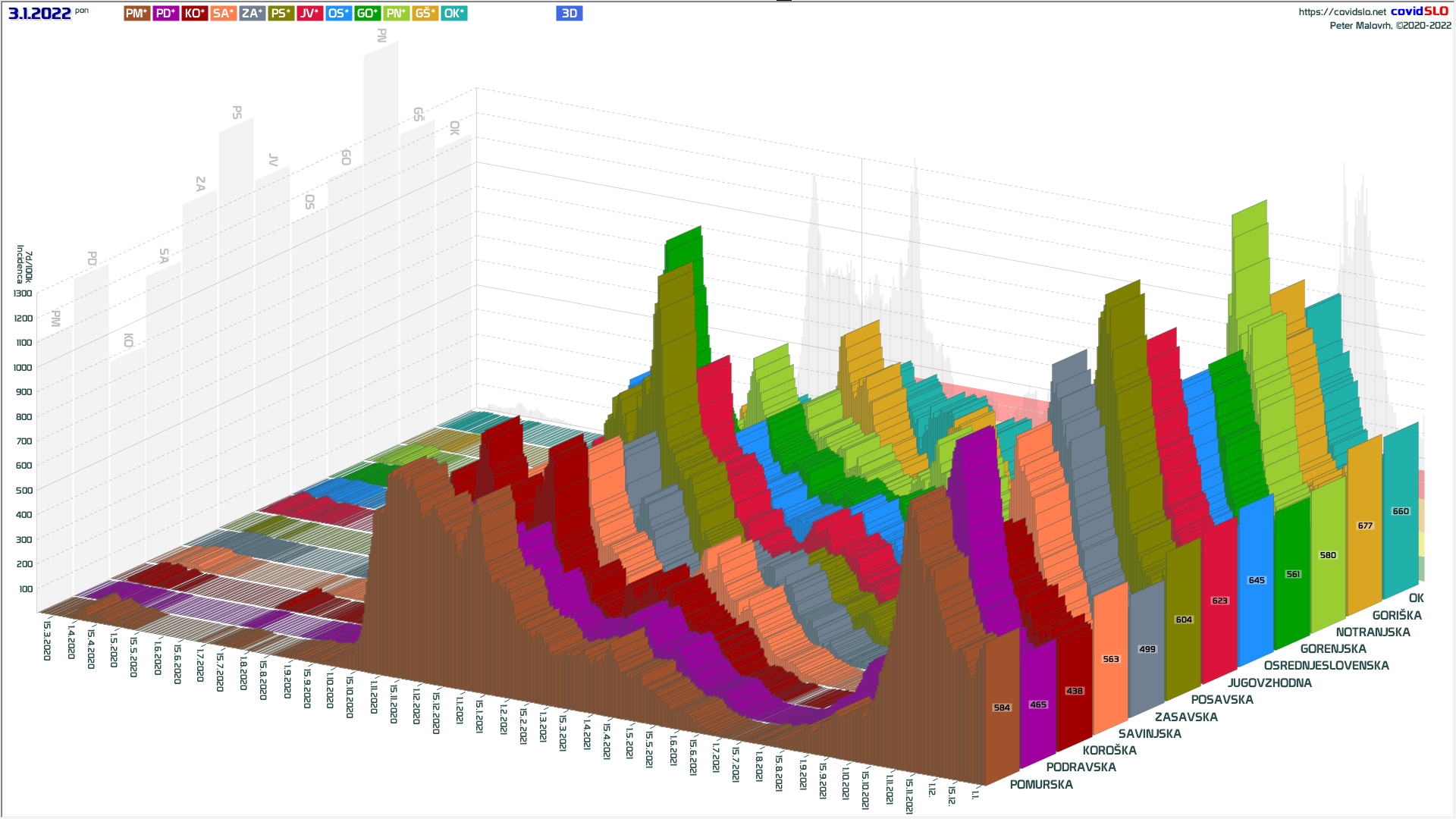Select the PS olive region button

[x=281, y=13]
